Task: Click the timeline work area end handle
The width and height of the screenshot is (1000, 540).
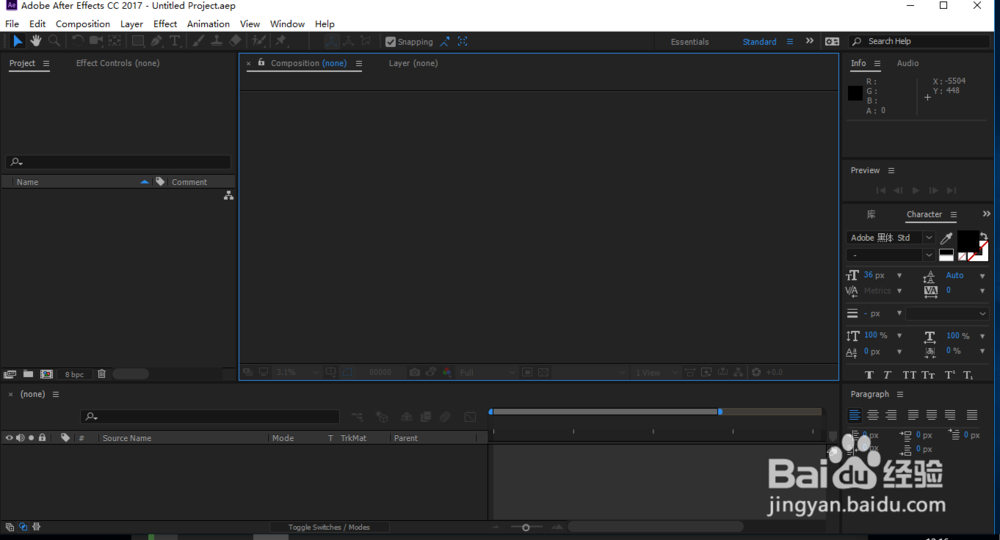Action: (720, 412)
